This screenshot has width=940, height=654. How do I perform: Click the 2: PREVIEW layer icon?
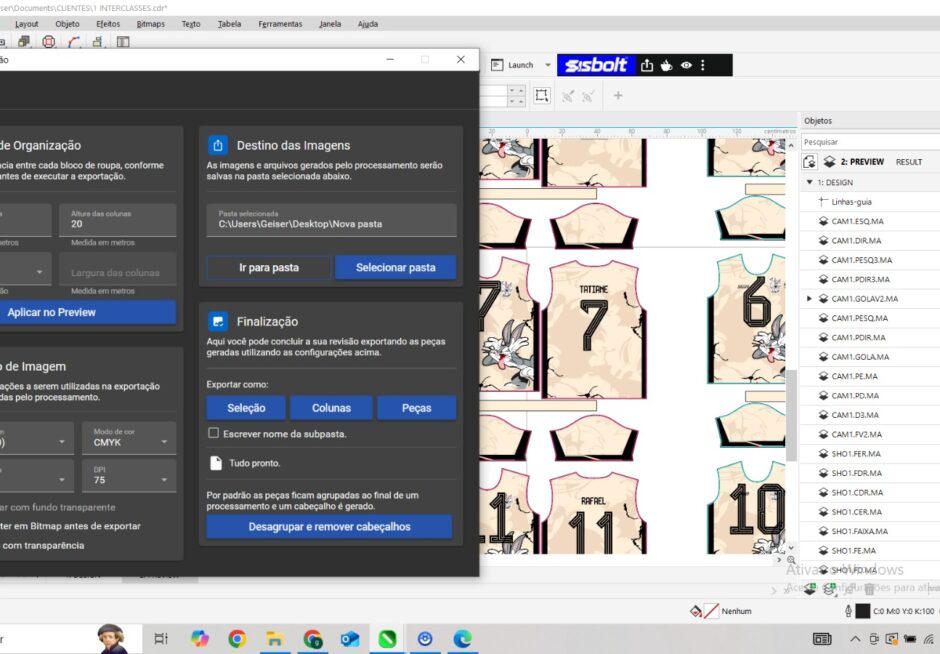(830, 162)
